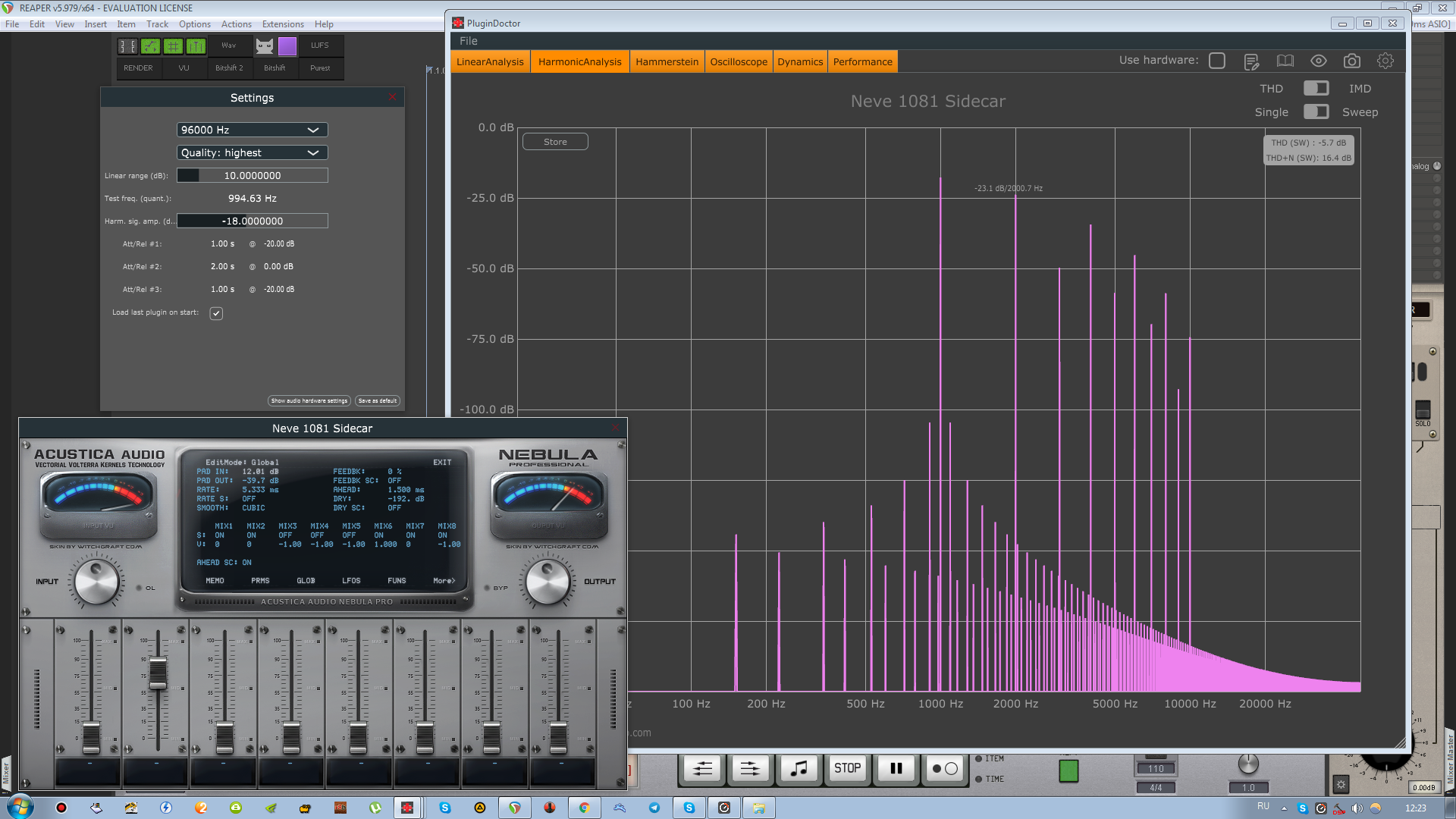This screenshot has height=819, width=1456.
Task: Open REAPER Extensions menu
Action: pyautogui.click(x=283, y=24)
